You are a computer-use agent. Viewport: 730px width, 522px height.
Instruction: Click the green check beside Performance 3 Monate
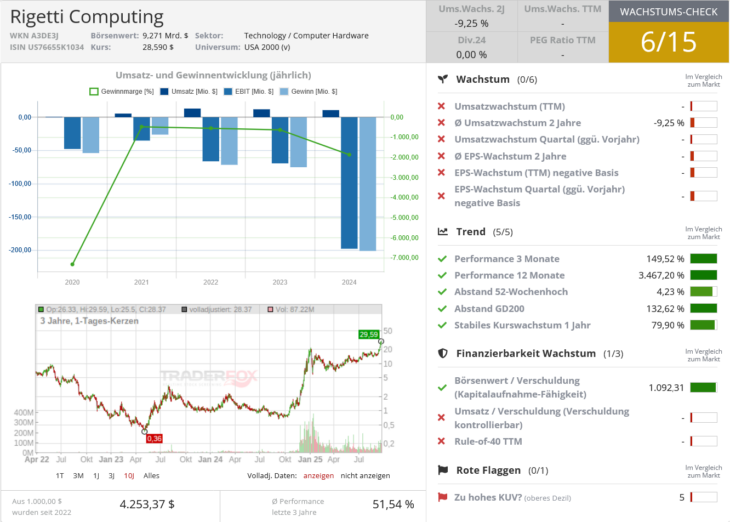pyautogui.click(x=442, y=259)
